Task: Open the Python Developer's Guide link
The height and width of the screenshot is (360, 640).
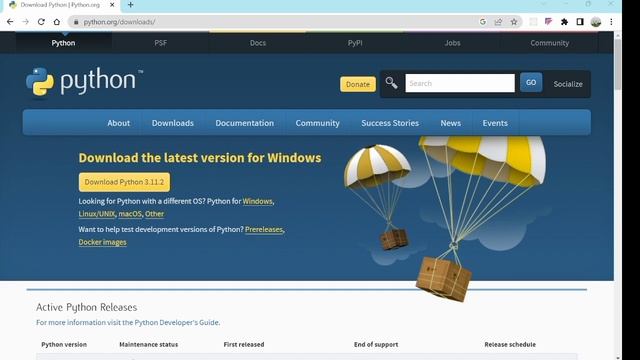Action: click(x=176, y=322)
